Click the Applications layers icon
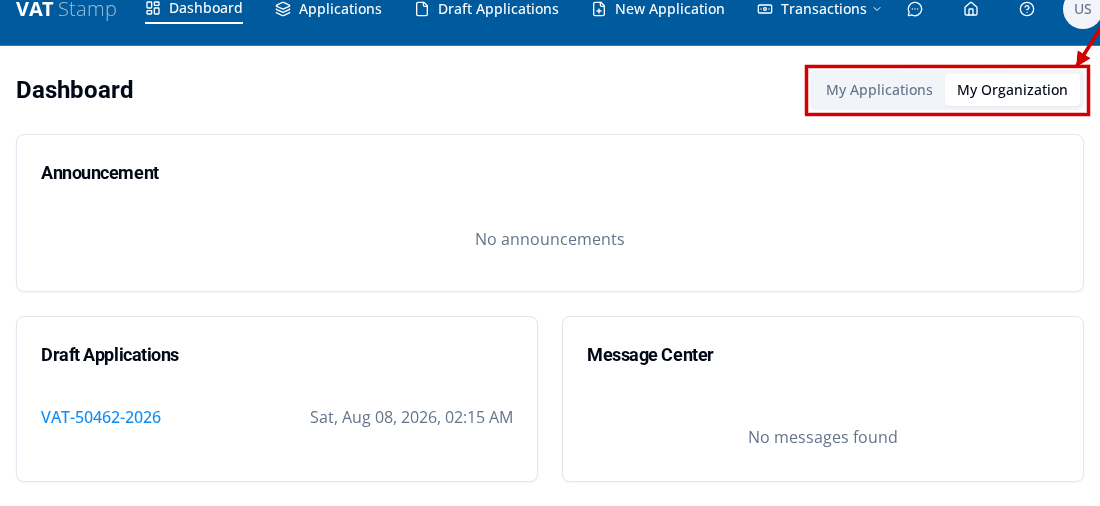Viewport: 1100px width, 506px height. coord(283,9)
